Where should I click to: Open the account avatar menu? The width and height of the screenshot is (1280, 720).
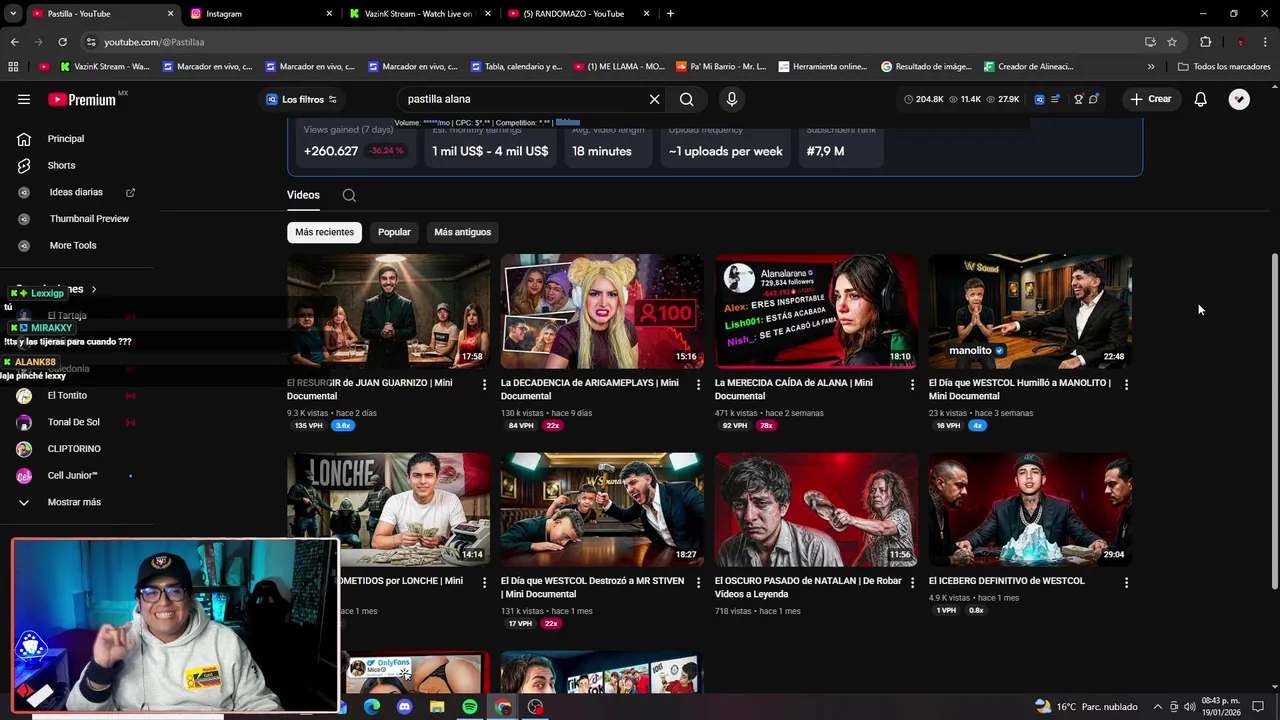tap(1239, 99)
